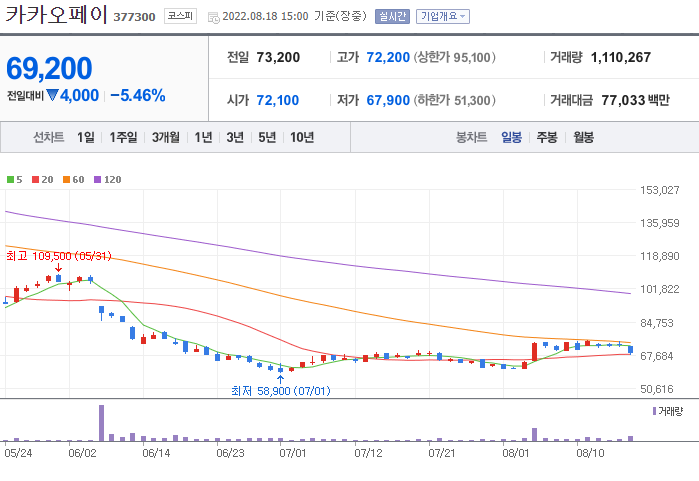Click the 153,027 price axis label

(660, 190)
